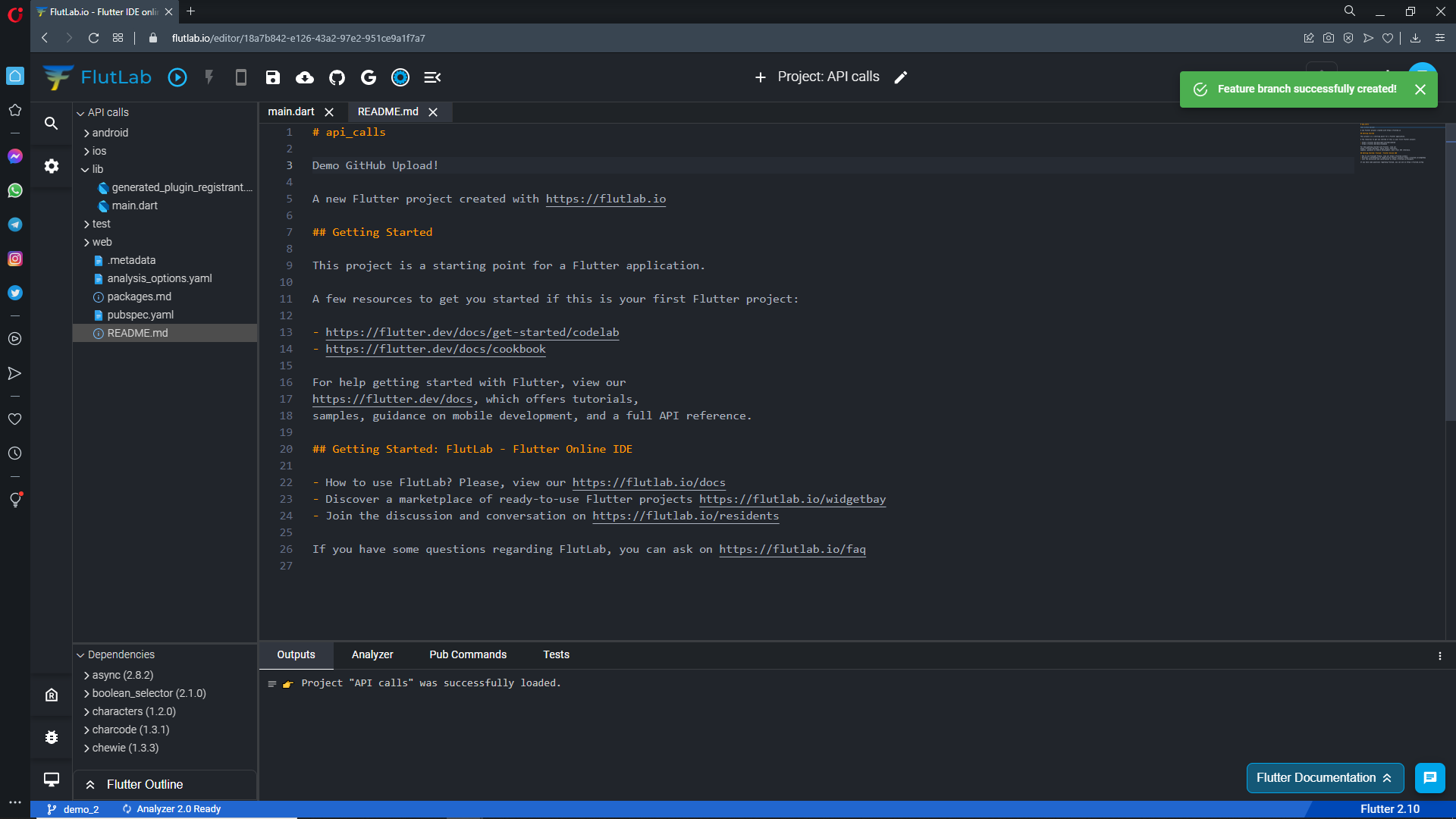The image size is (1456, 819).
Task: Open the Tests tab
Action: point(556,654)
